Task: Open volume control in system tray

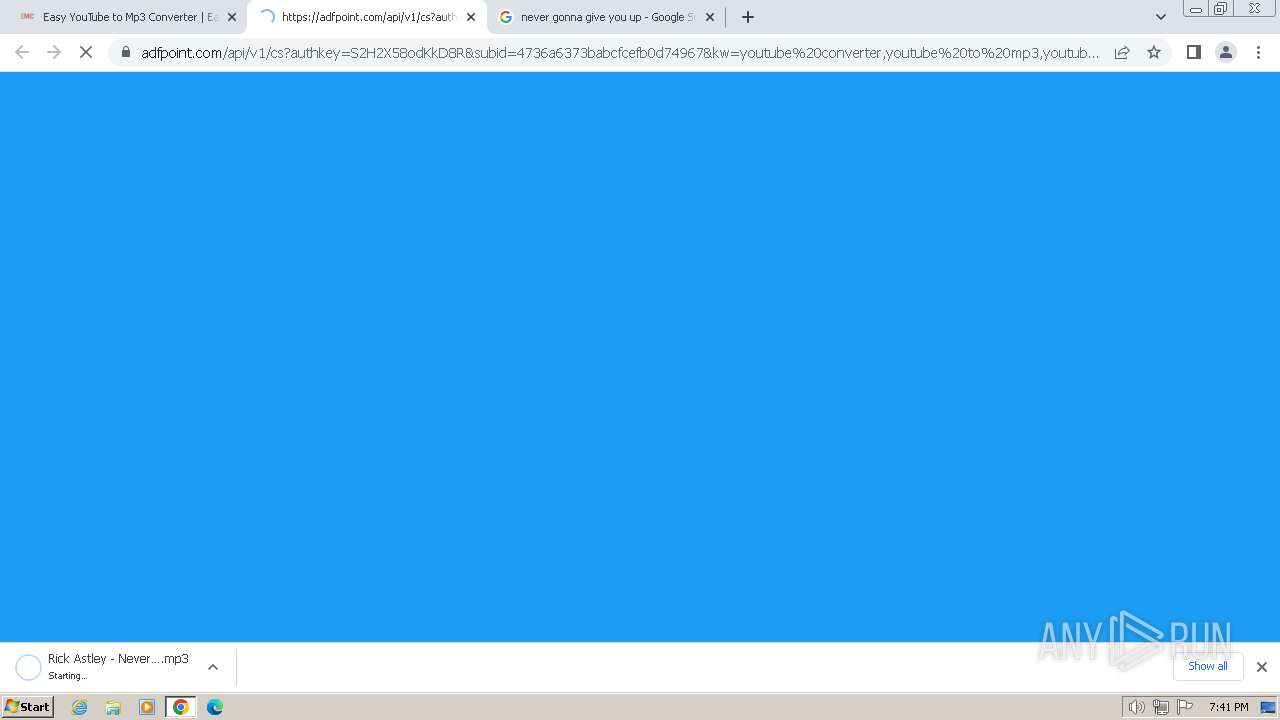Action: point(1136,707)
